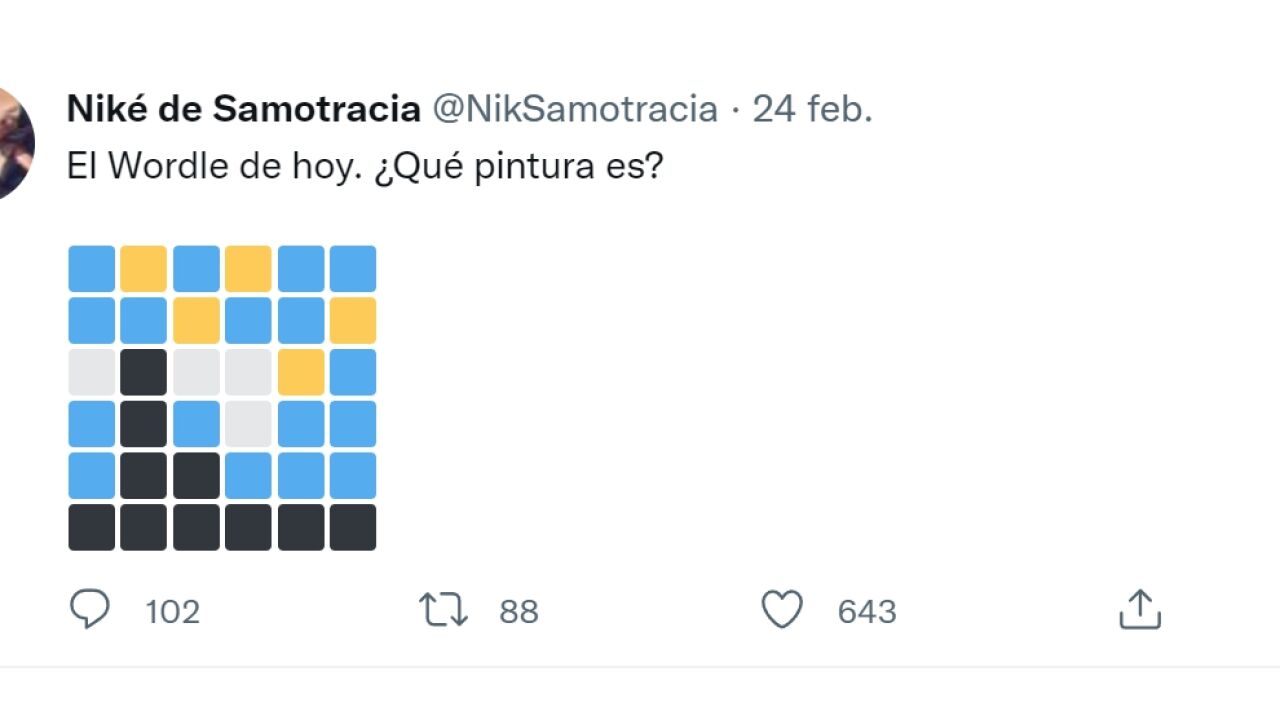This screenshot has width=1280, height=720.
Task: Open the Niké de Samotracia display name
Action: coord(243,109)
